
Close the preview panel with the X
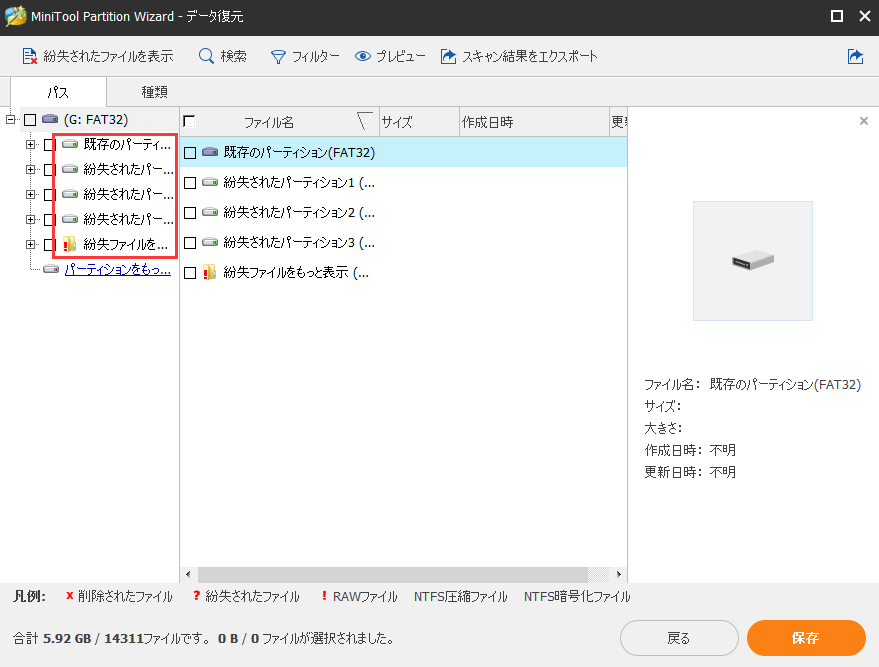[x=863, y=121]
